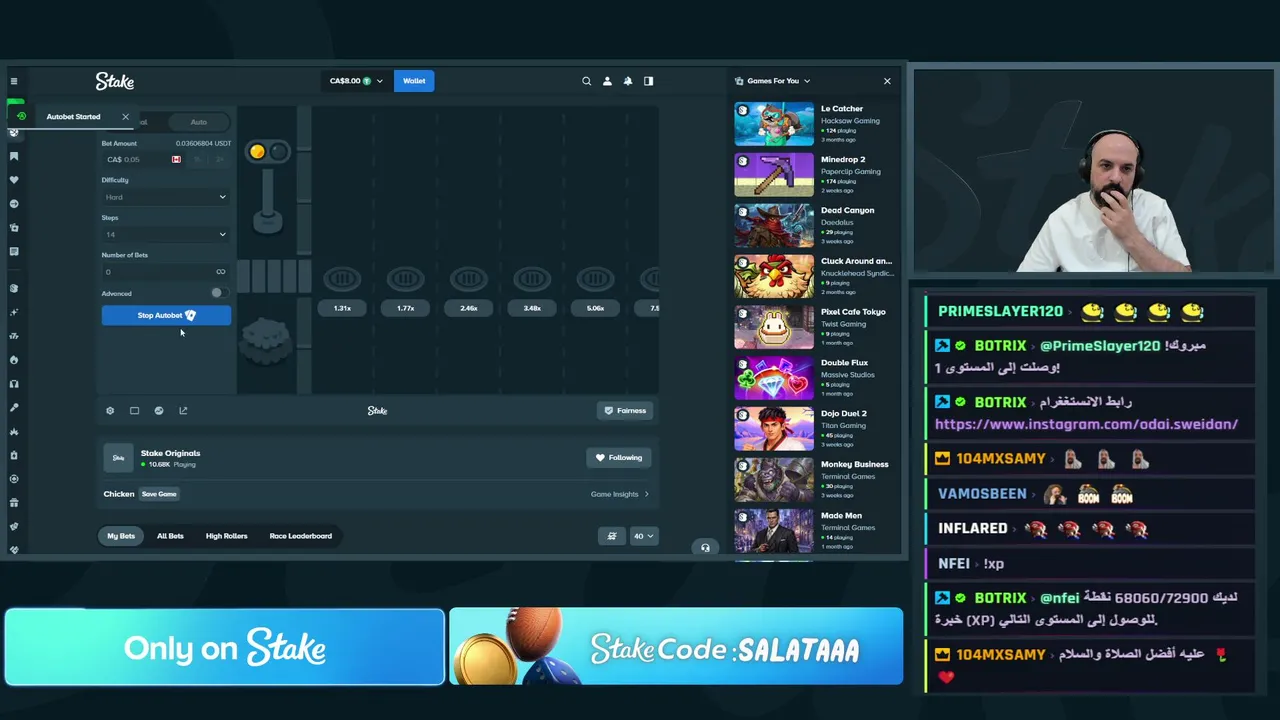Viewport: 1280px width, 720px height.
Task: Open the Dead Canyon game thumbnail
Action: click(774, 226)
